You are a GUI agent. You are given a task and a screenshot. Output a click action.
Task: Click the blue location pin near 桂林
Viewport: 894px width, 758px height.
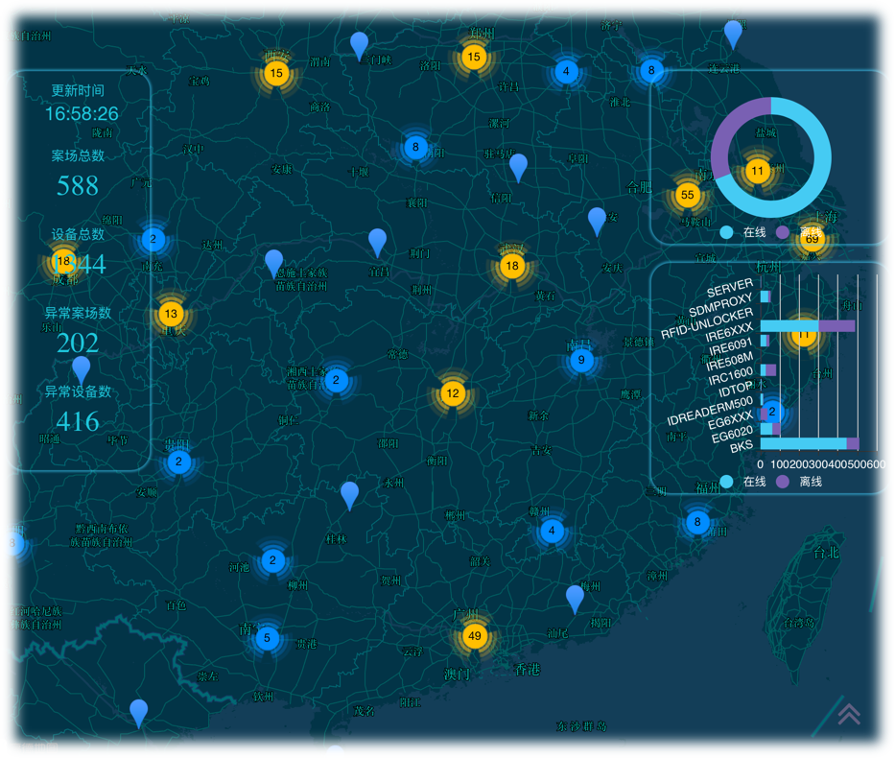[349, 494]
